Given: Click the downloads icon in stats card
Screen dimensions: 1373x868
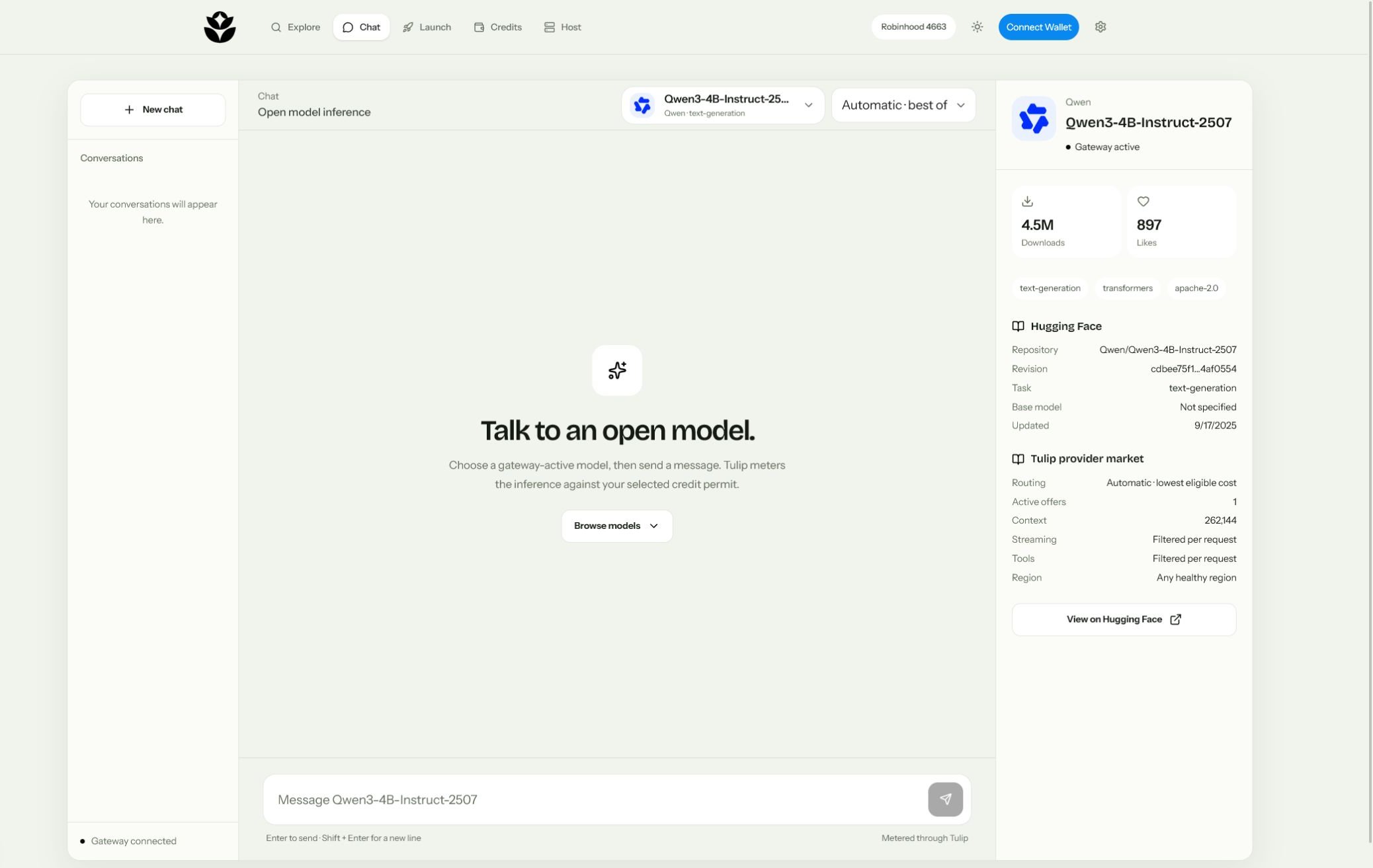Looking at the screenshot, I should (x=1027, y=202).
